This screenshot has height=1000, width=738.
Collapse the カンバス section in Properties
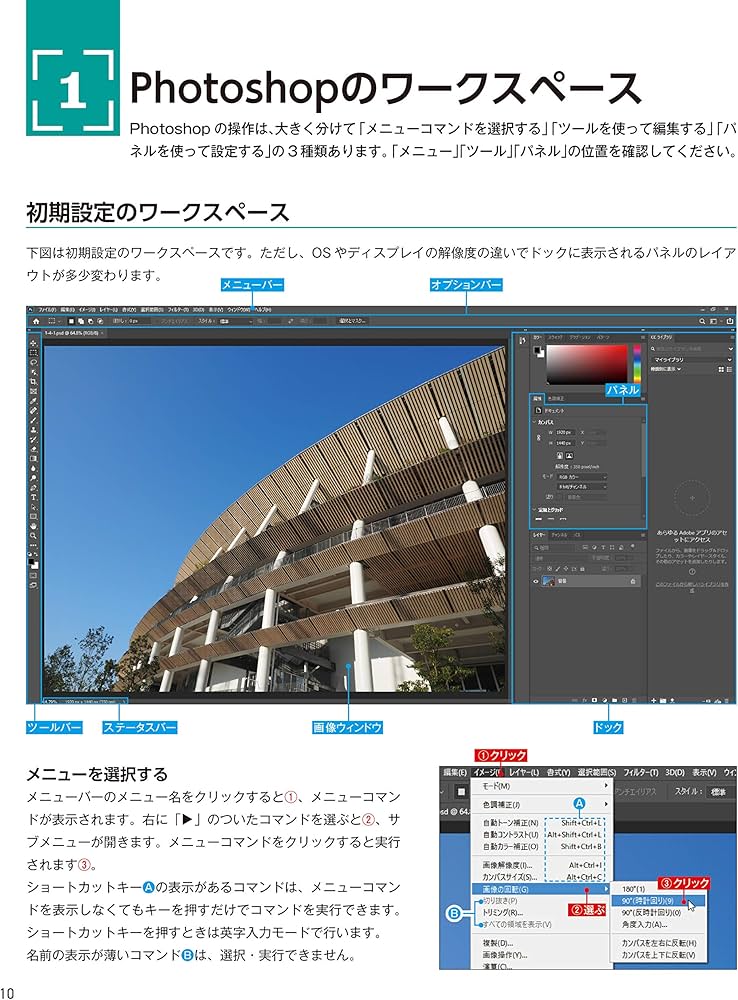(535, 422)
